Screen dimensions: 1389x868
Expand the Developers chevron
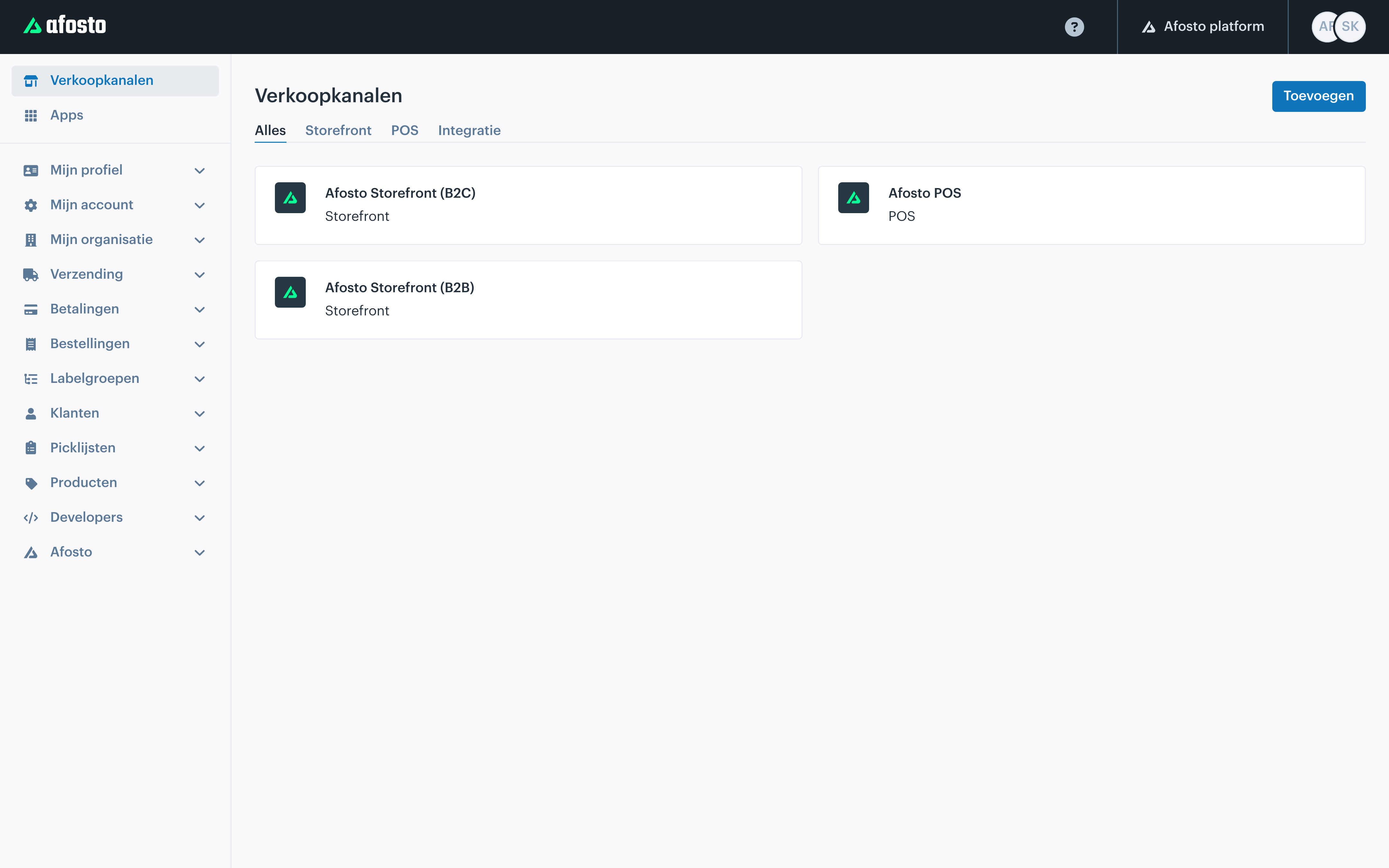(x=200, y=518)
